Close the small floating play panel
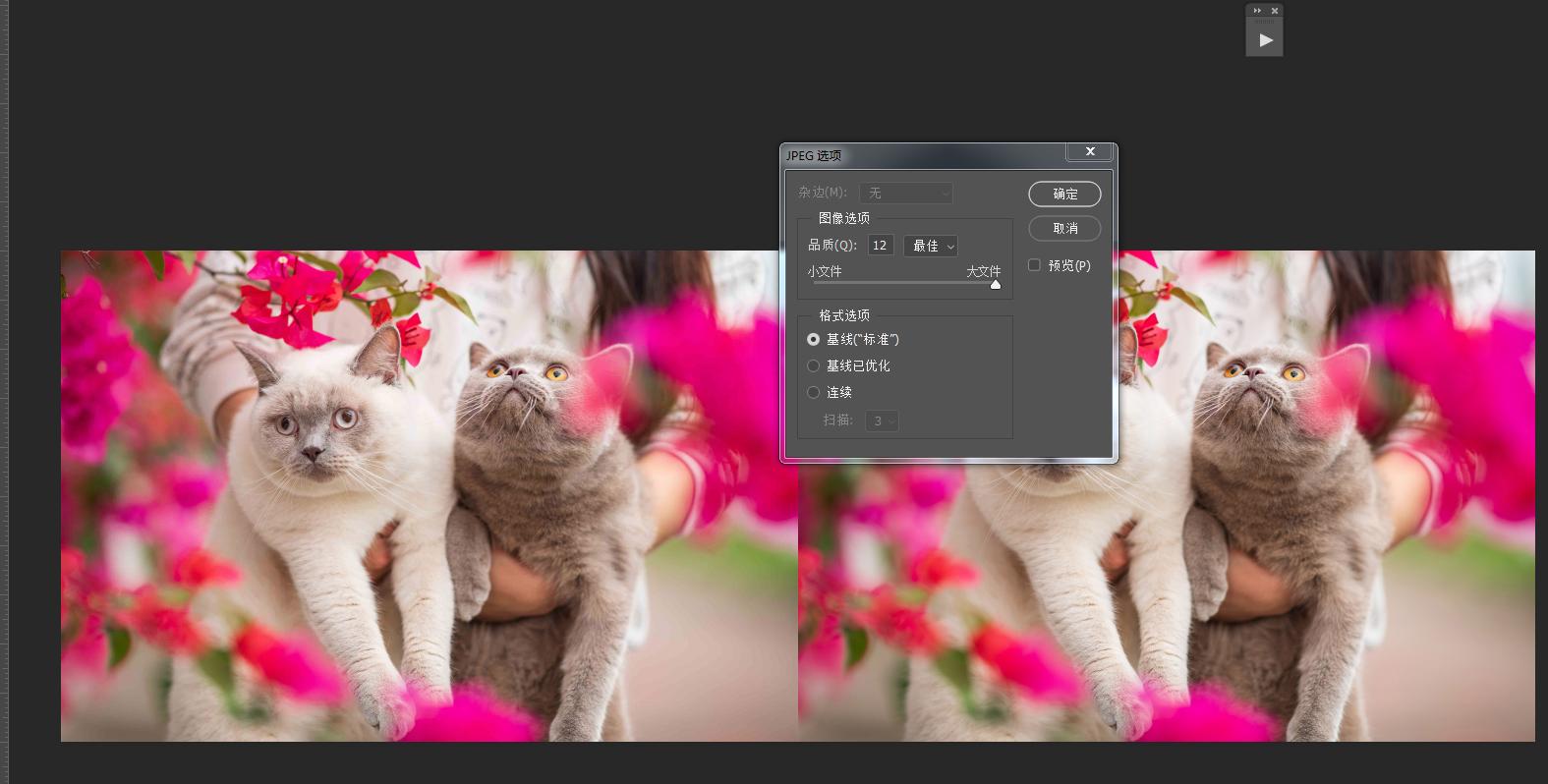The height and width of the screenshot is (784, 1548). point(1275,11)
